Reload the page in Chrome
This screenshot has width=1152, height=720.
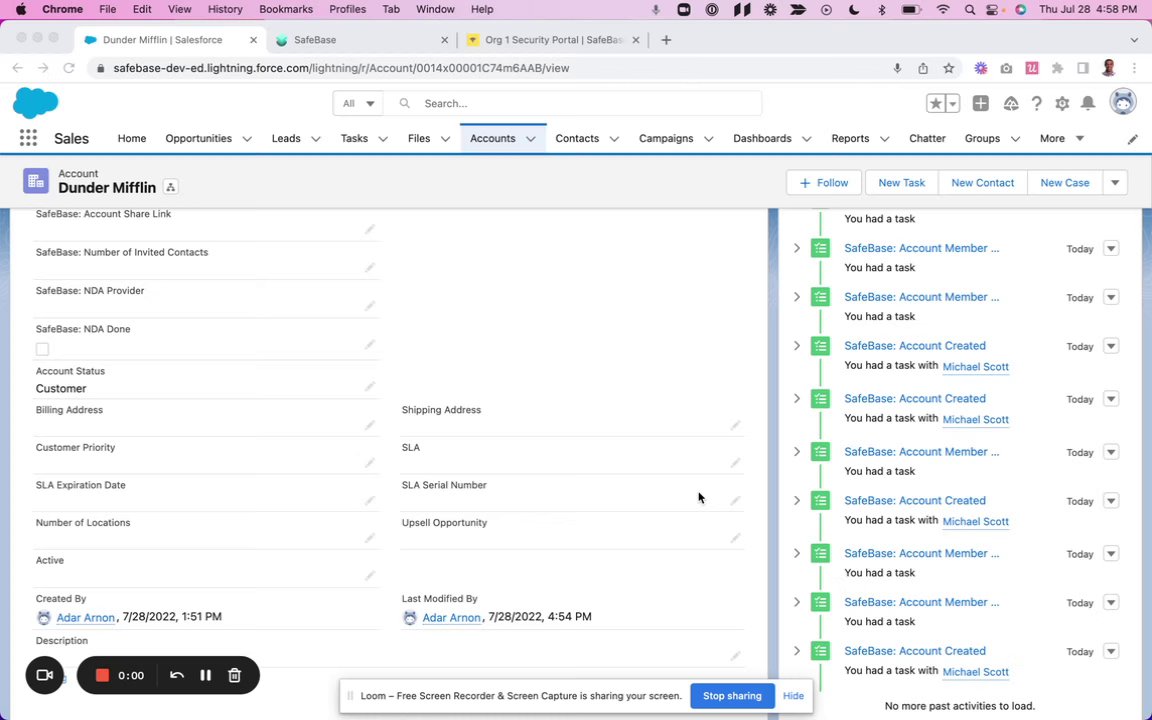69,68
